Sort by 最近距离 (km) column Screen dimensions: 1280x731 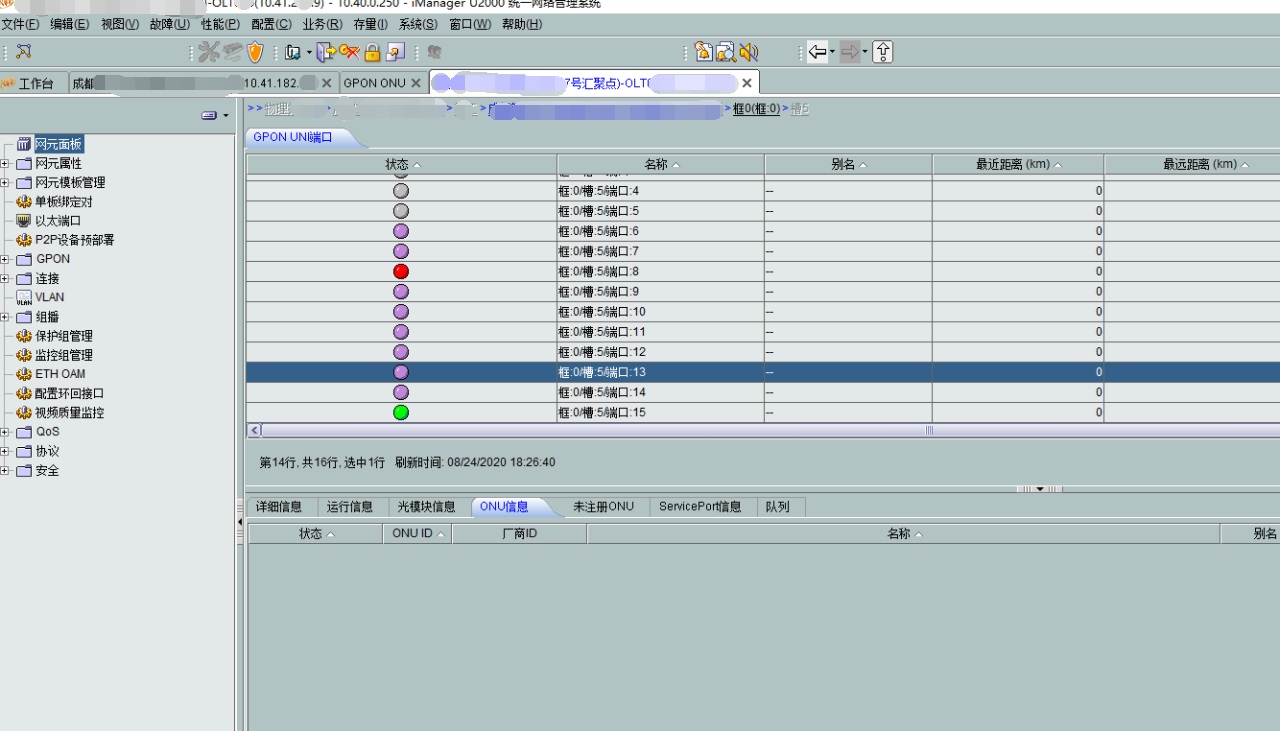pos(1018,164)
